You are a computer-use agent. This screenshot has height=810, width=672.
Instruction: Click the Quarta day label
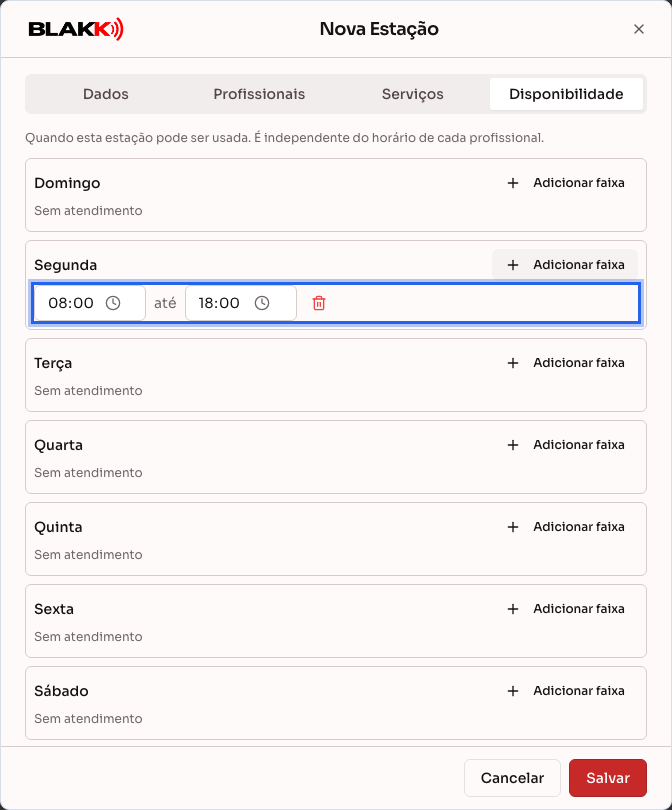coord(58,445)
